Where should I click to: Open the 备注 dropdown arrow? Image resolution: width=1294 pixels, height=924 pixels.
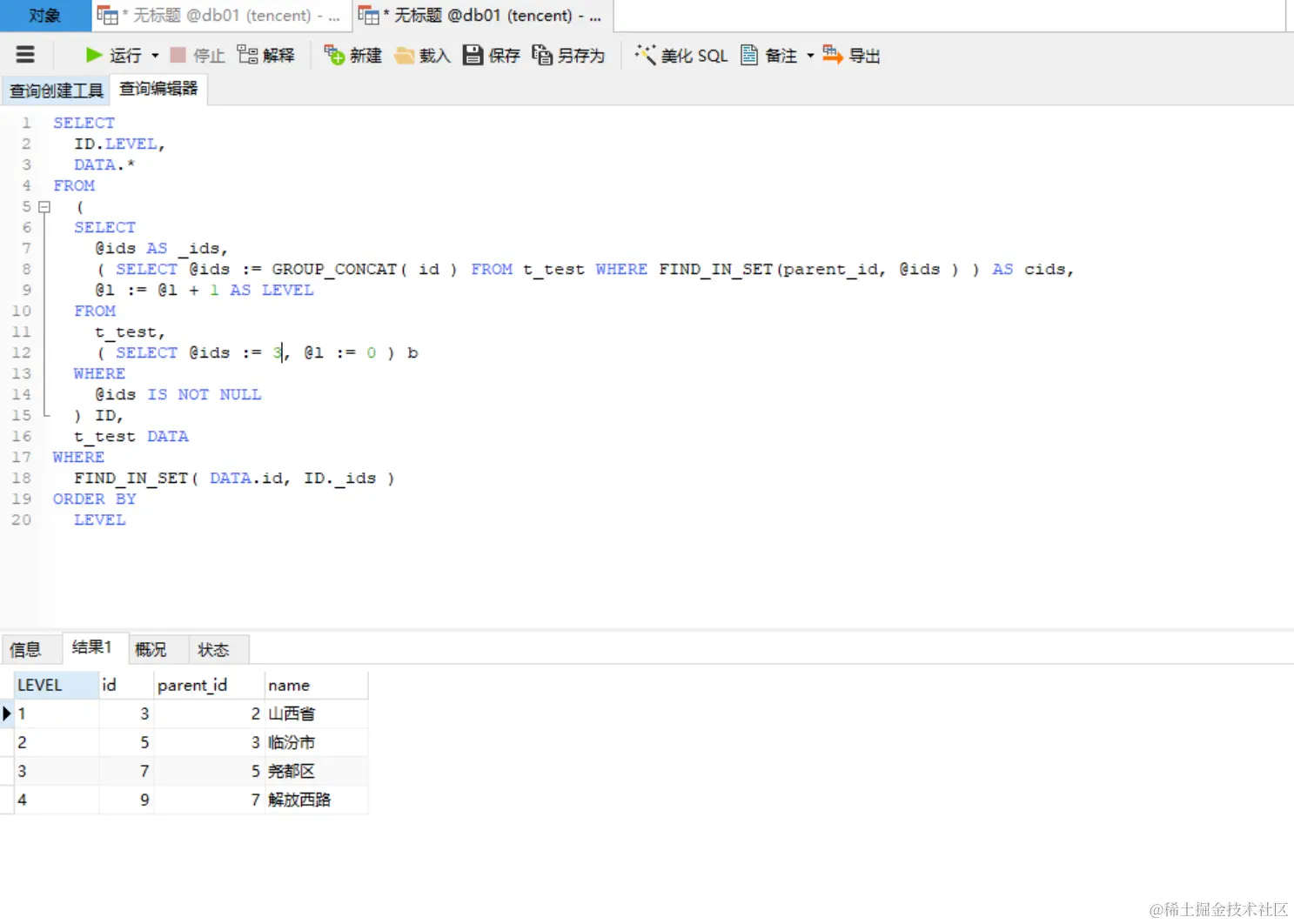click(x=810, y=55)
